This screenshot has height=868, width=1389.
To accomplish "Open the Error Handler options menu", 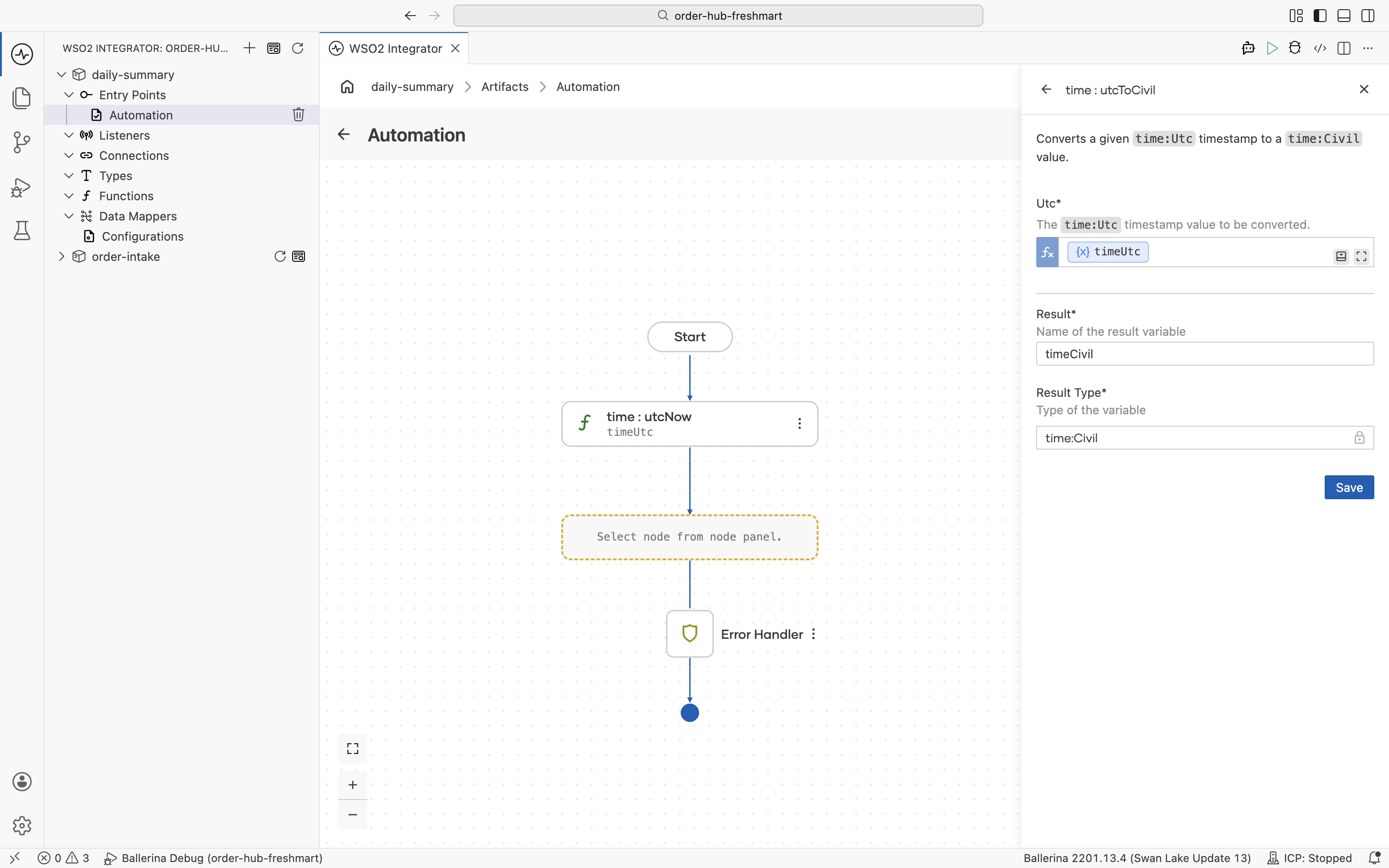I will (x=813, y=634).
